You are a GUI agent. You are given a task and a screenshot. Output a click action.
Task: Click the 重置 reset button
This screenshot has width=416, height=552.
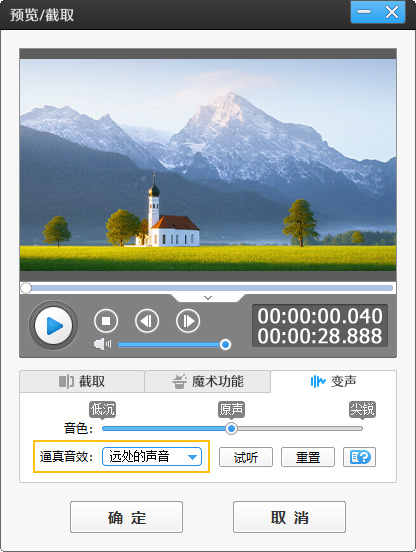[x=308, y=457]
